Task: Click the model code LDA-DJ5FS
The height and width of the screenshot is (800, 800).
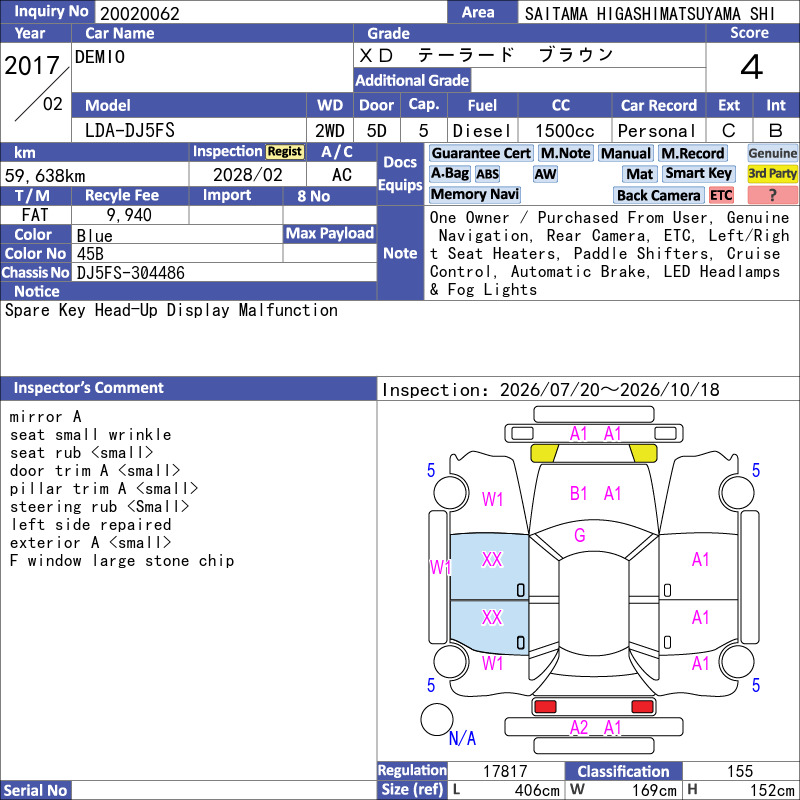Action: coord(130,131)
